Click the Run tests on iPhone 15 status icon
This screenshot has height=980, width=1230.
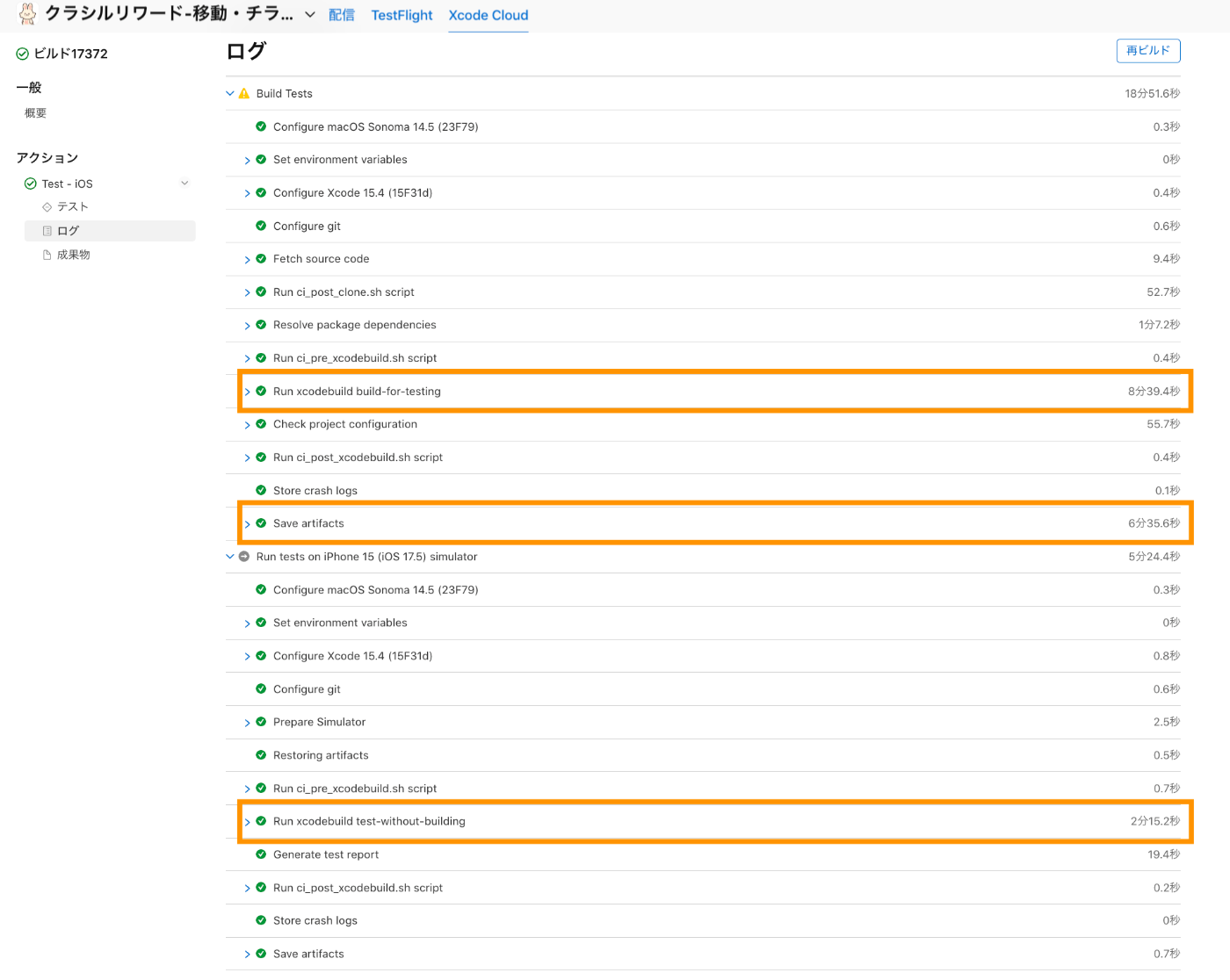[x=244, y=557]
